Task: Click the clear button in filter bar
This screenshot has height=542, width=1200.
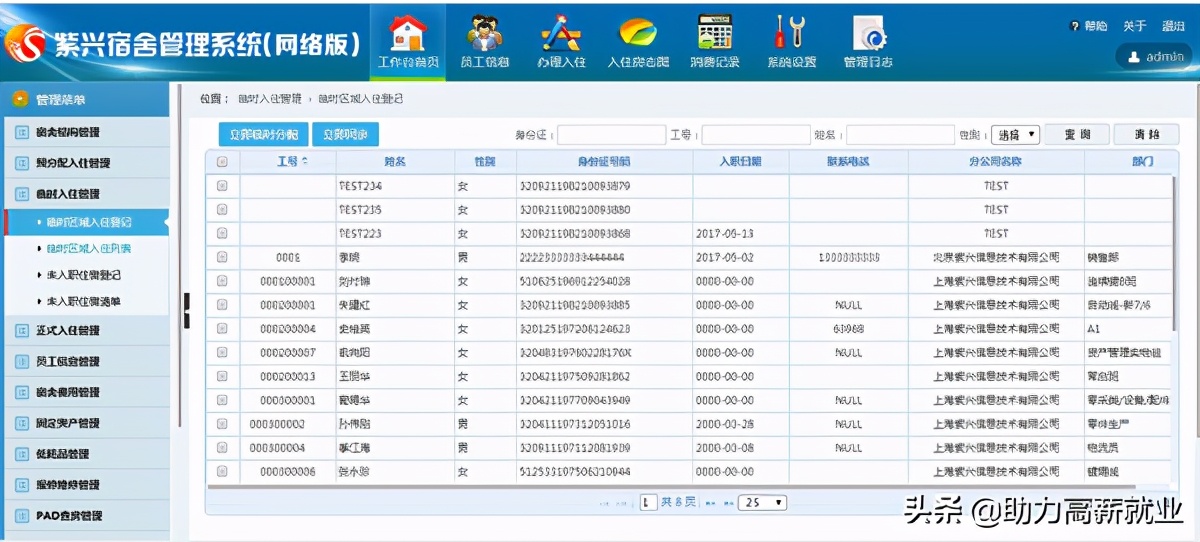Action: [1148, 135]
